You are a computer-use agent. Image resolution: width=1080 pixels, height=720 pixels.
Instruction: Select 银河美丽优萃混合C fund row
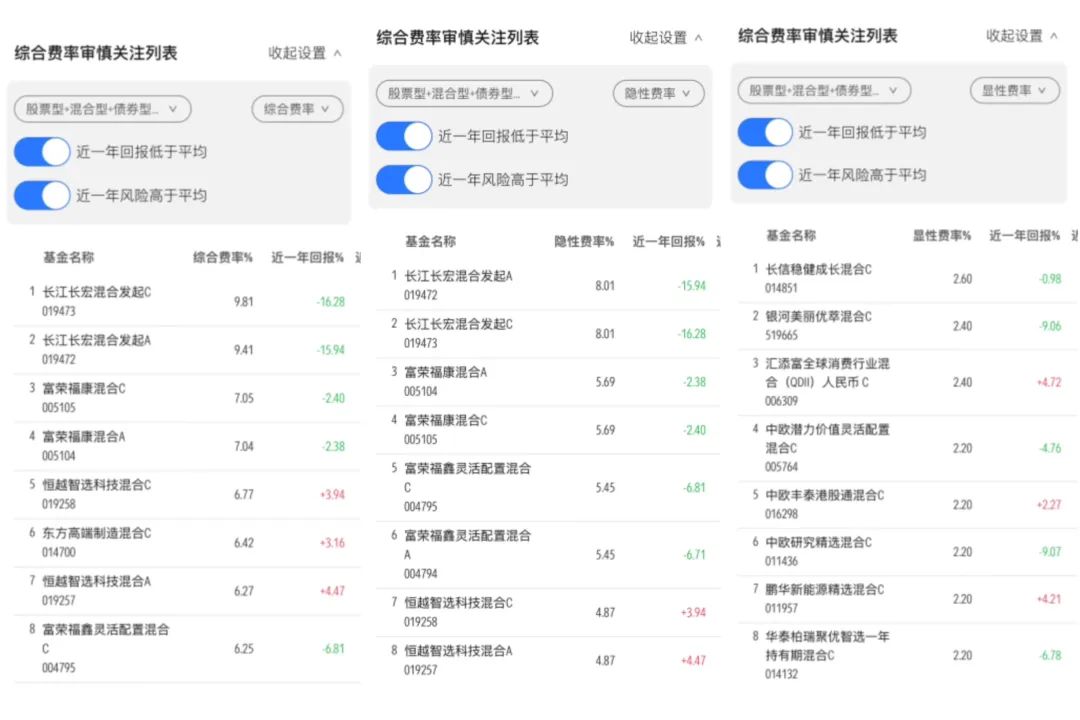tap(818, 325)
